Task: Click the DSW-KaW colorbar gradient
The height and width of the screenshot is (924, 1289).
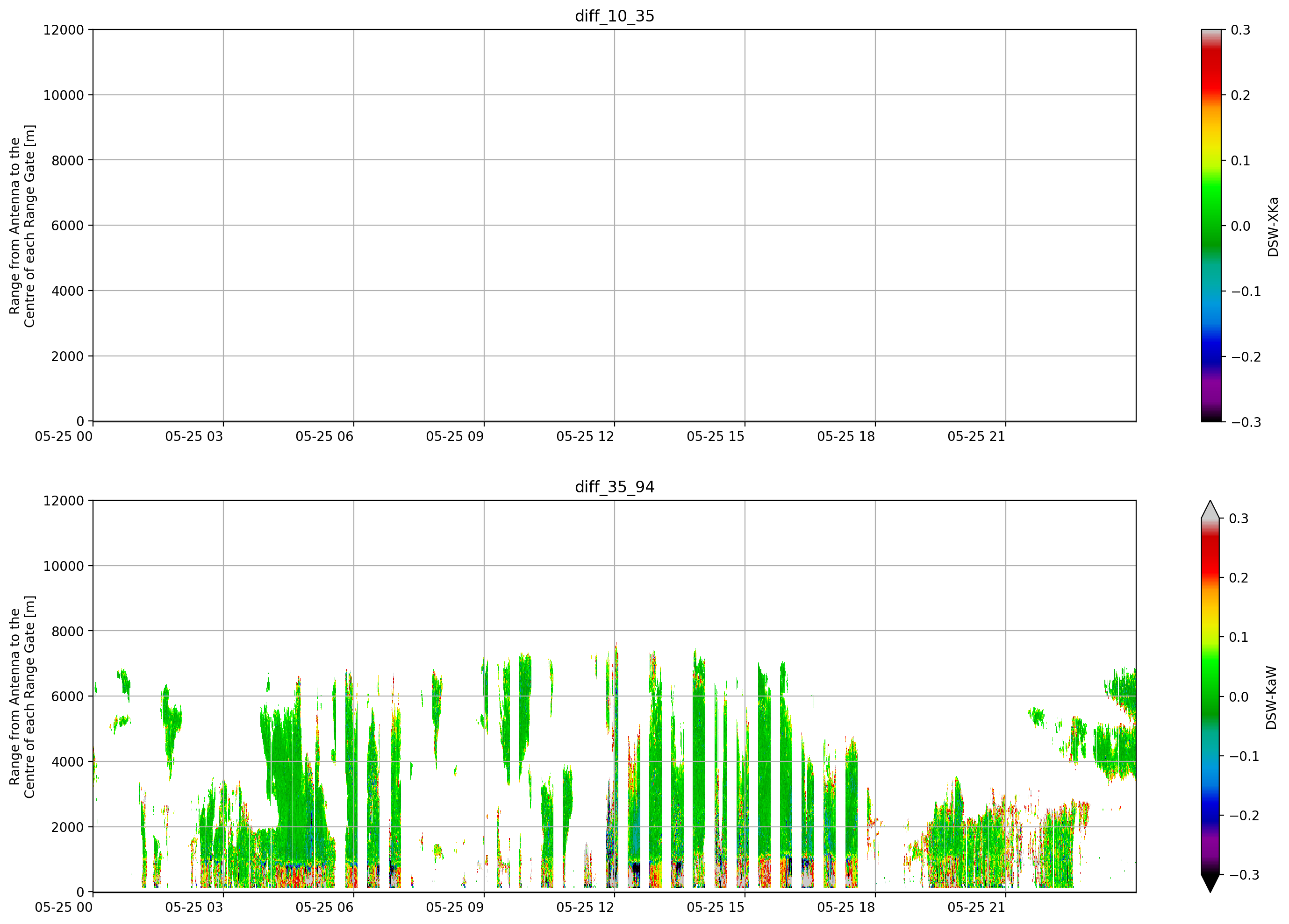Action: 1210,696
